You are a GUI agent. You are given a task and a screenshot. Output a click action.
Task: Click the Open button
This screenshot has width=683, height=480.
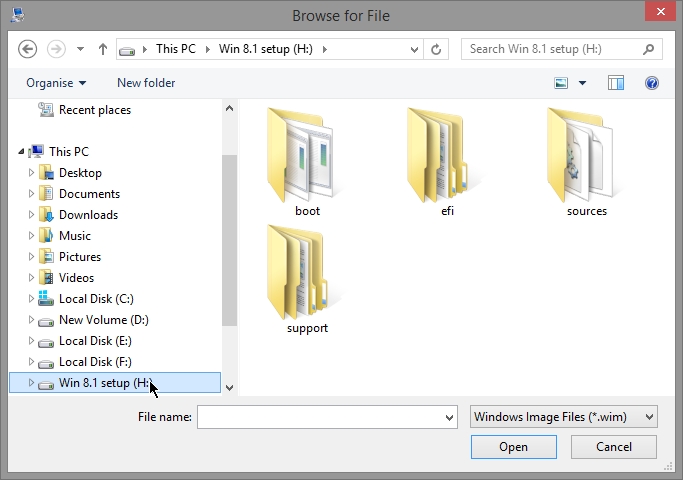tap(514, 447)
